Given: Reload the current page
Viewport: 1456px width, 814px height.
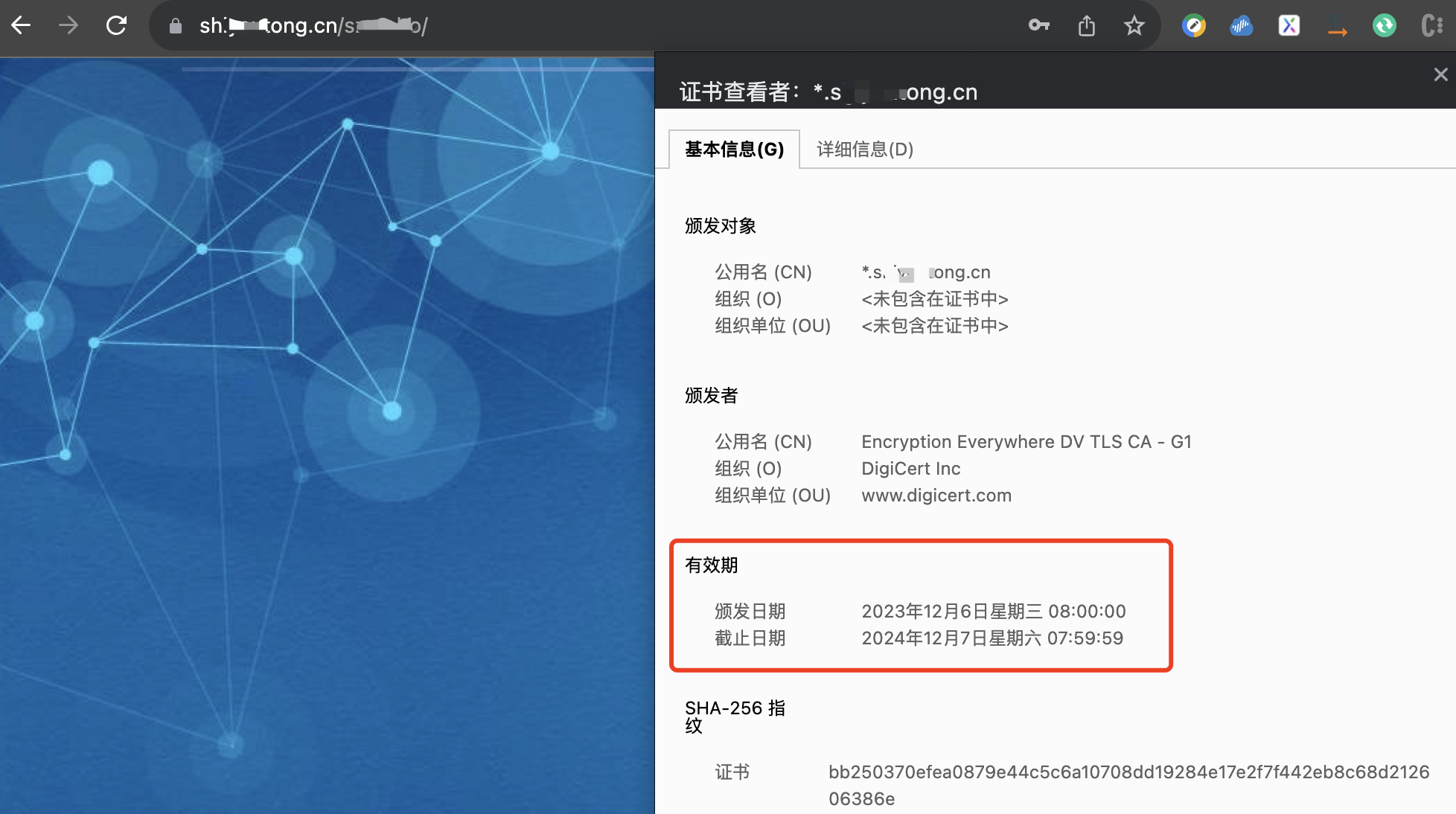Looking at the screenshot, I should [116, 25].
